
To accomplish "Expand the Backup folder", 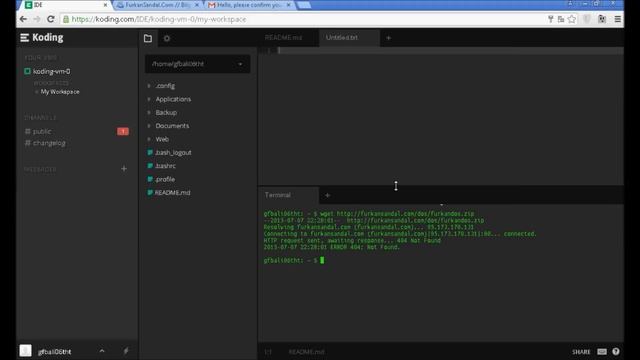I will pyautogui.click(x=166, y=113).
